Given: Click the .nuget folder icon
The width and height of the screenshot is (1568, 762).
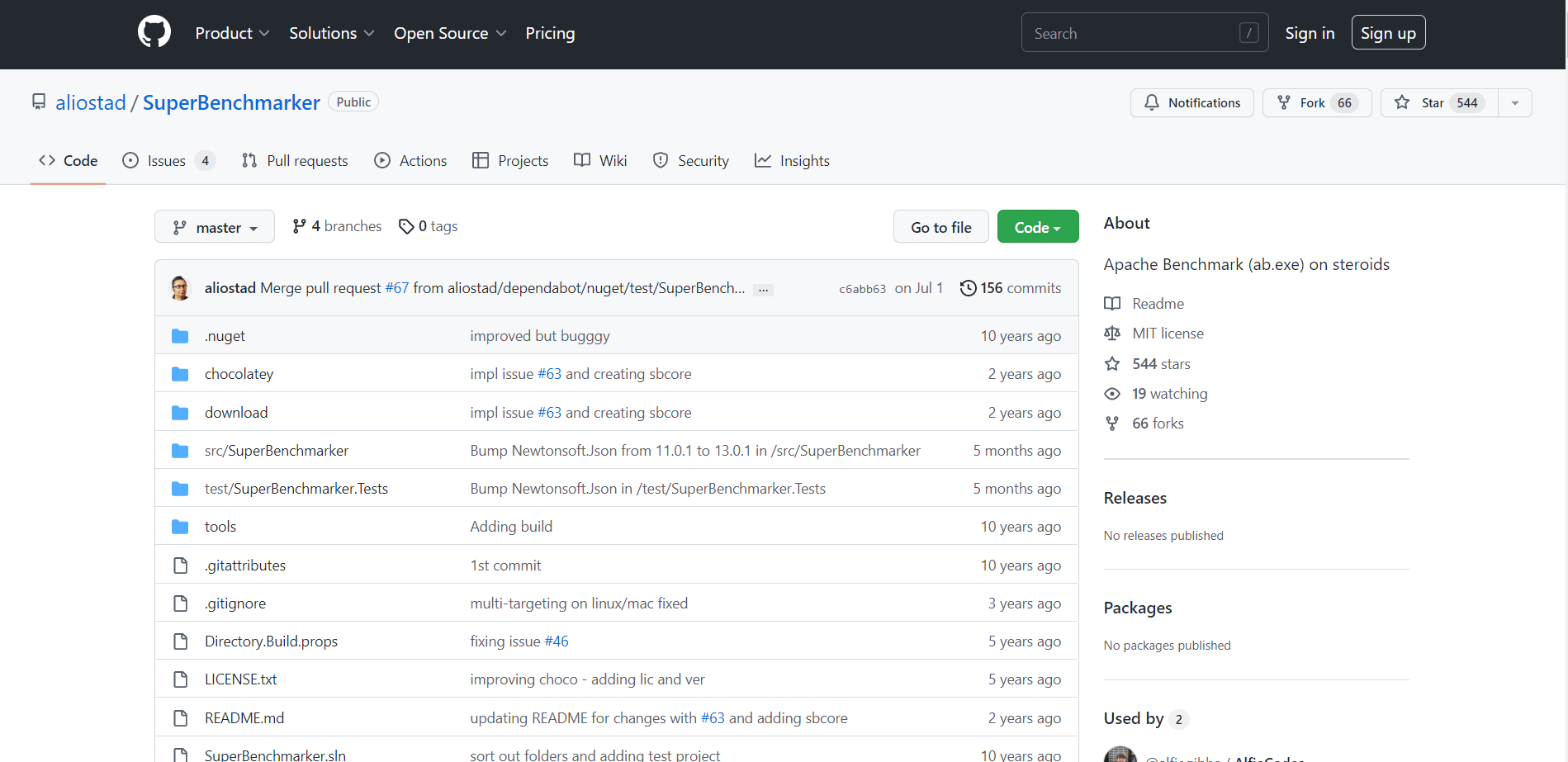Looking at the screenshot, I should pyautogui.click(x=180, y=336).
